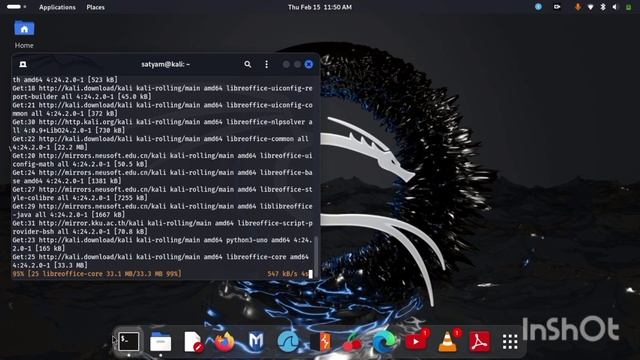Open the volume speaker indicator
Image resolution: width=640 pixels, height=360 pixels.
(615, 7)
